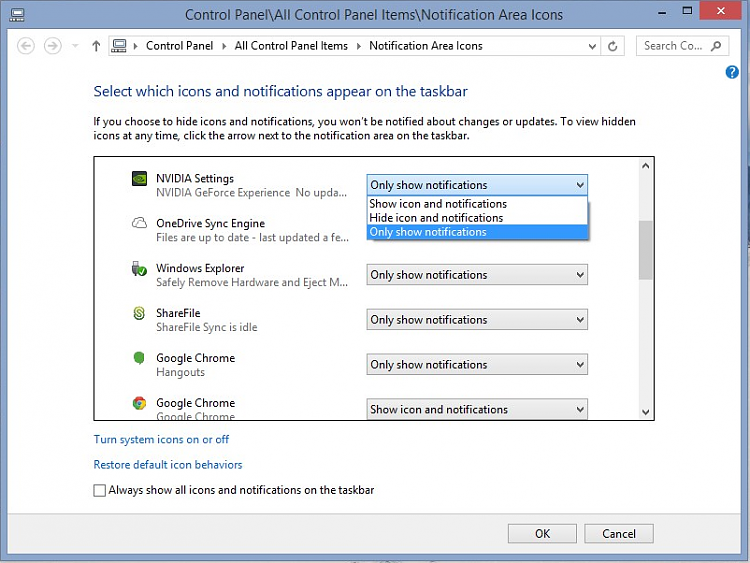
Task: Enable Always show all icons checkbox
Action: [x=99, y=490]
